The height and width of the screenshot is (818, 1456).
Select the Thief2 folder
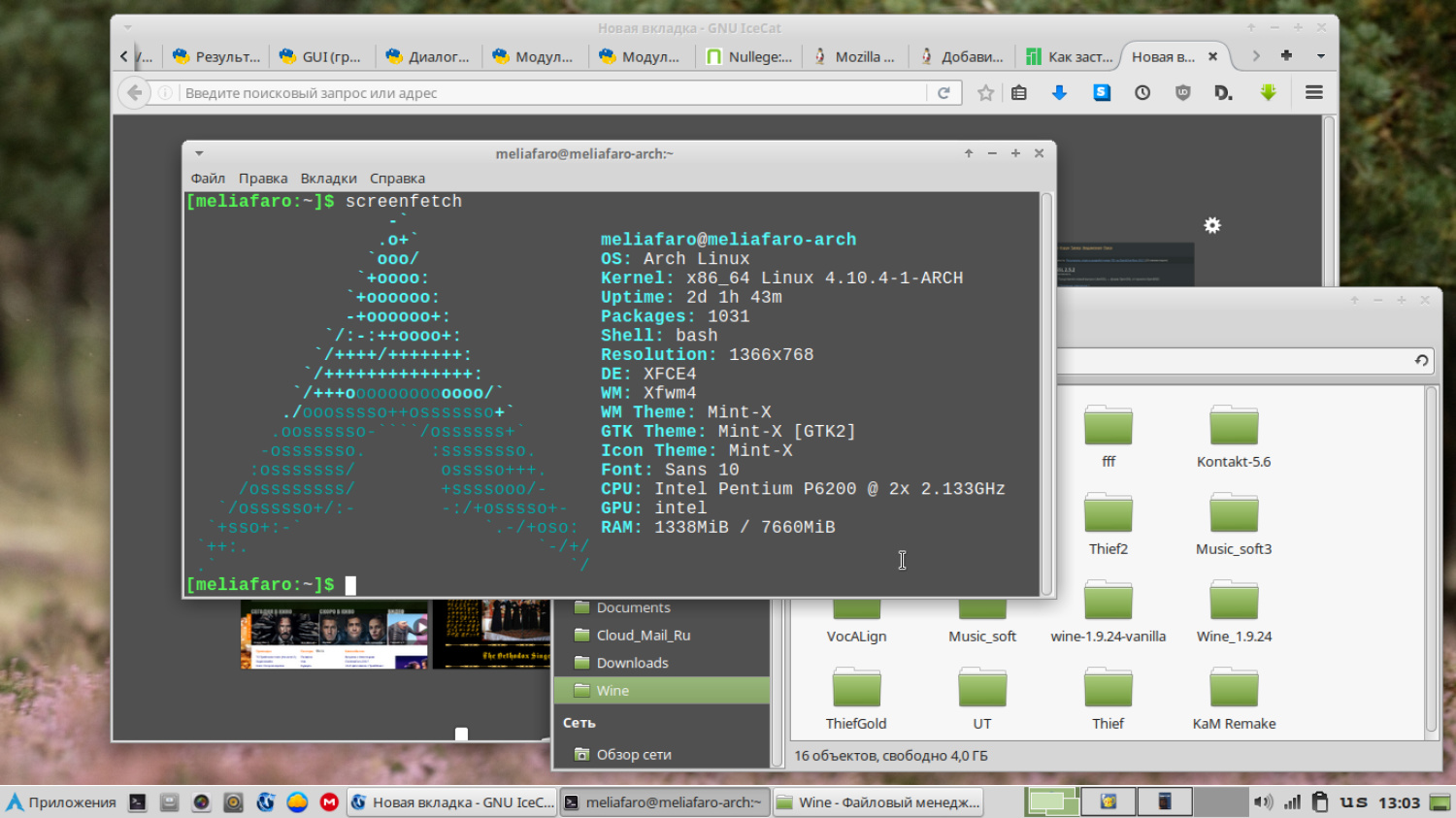pyautogui.click(x=1109, y=524)
